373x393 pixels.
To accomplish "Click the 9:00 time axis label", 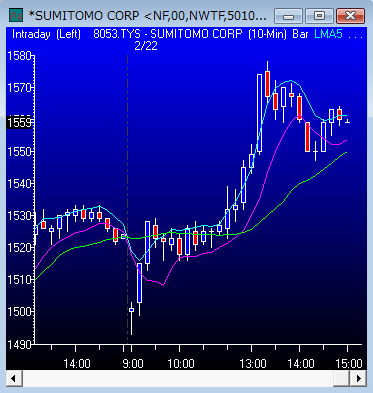I will click(x=133, y=363).
